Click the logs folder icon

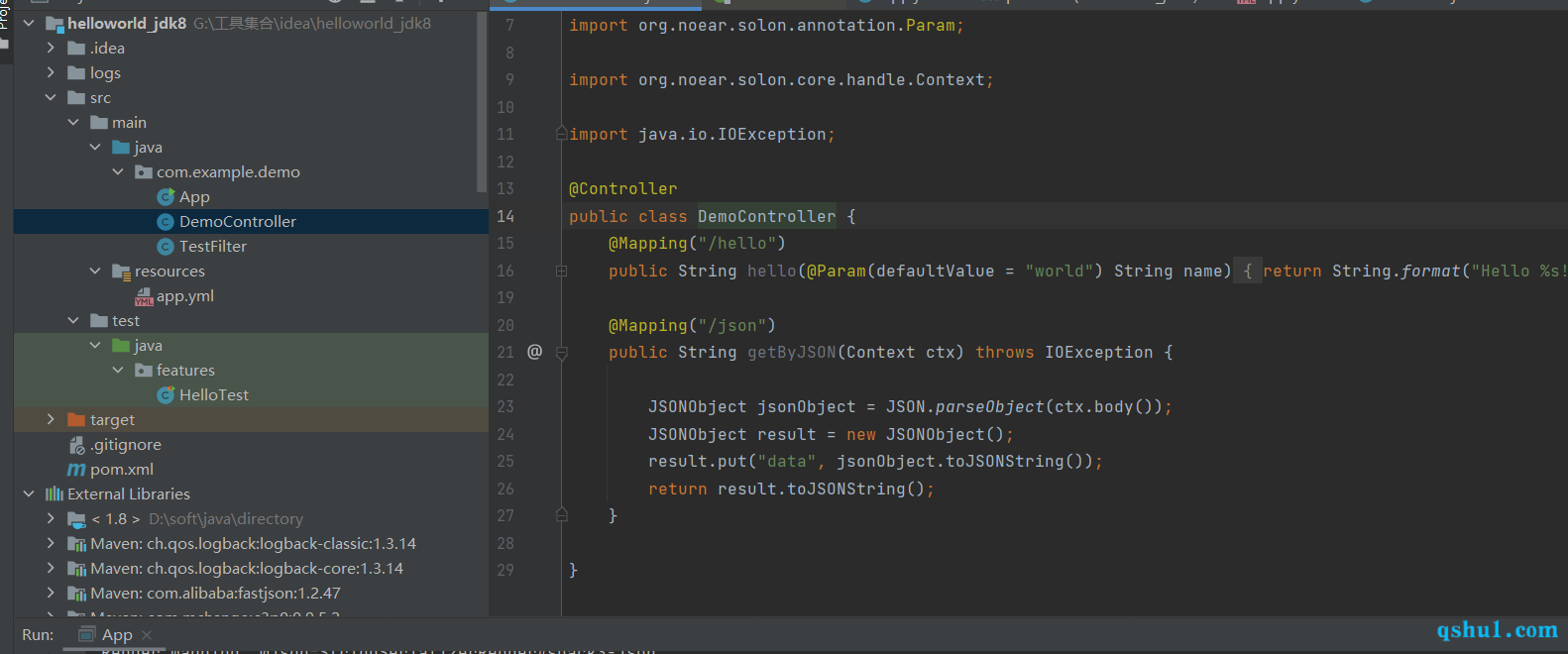76,73
